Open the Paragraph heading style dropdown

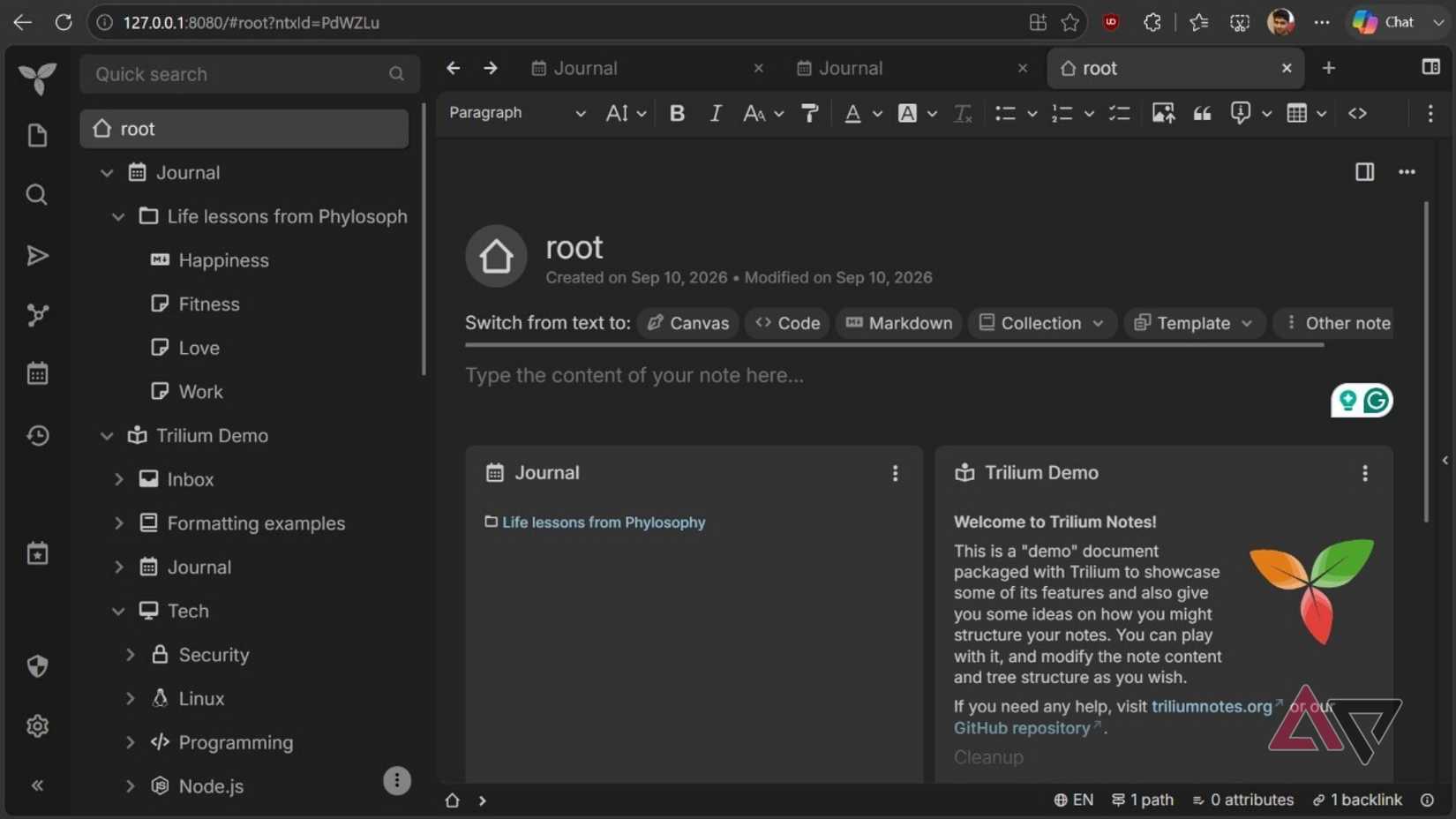(516, 113)
